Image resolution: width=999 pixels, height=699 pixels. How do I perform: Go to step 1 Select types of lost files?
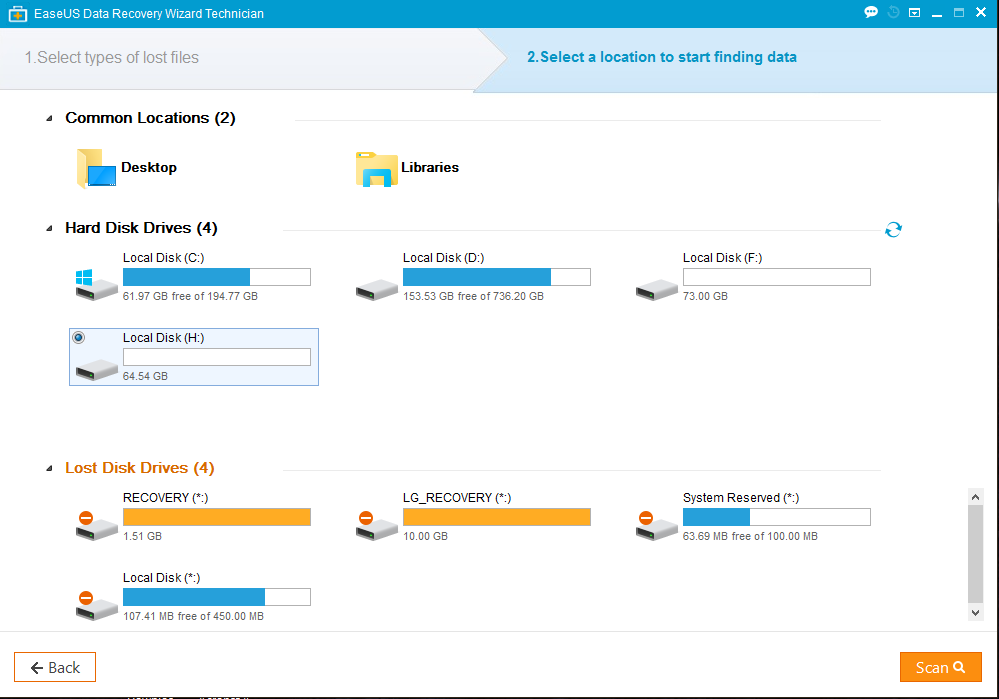point(111,57)
